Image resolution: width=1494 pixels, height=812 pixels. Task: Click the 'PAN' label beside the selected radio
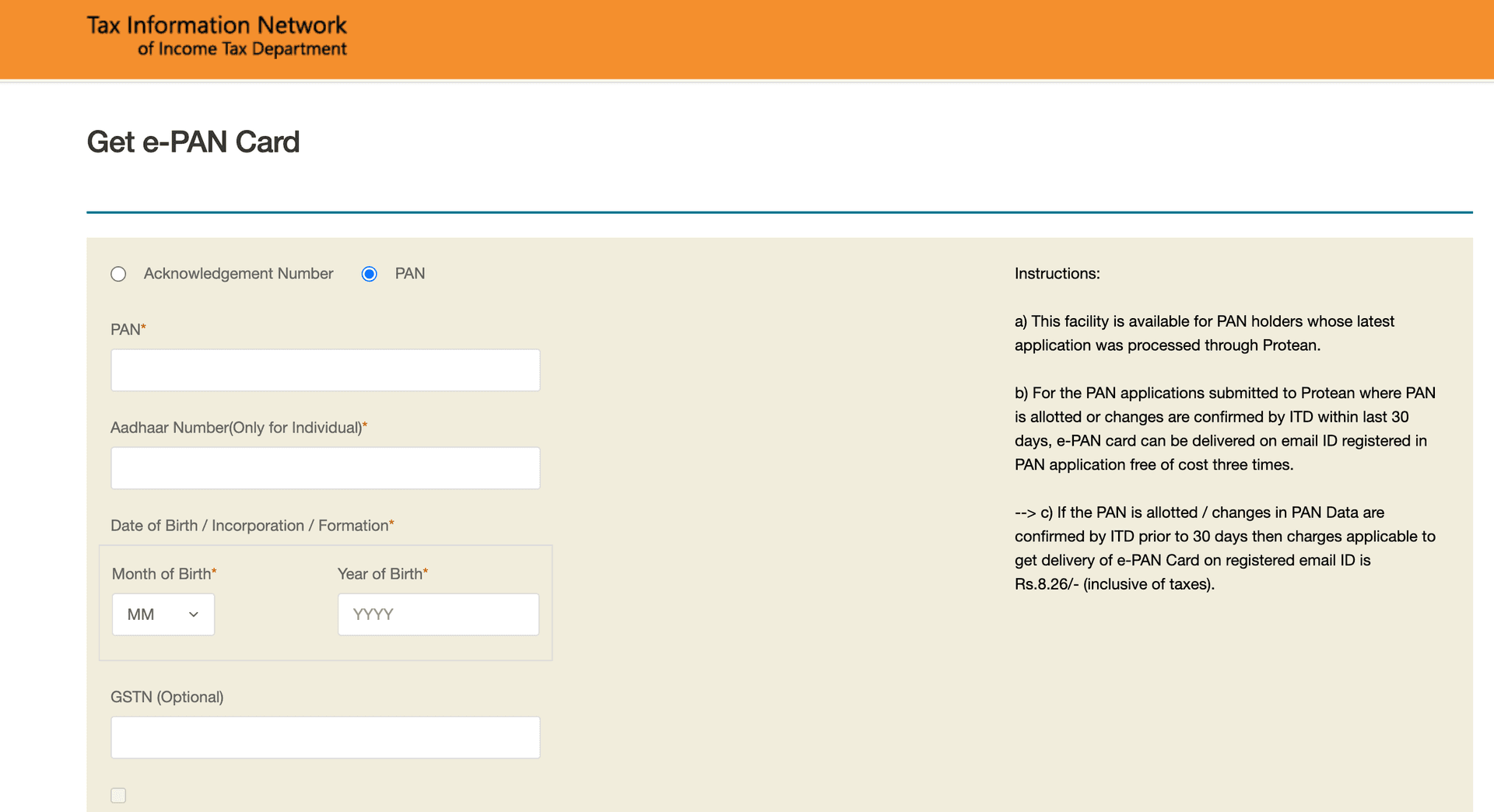(409, 274)
